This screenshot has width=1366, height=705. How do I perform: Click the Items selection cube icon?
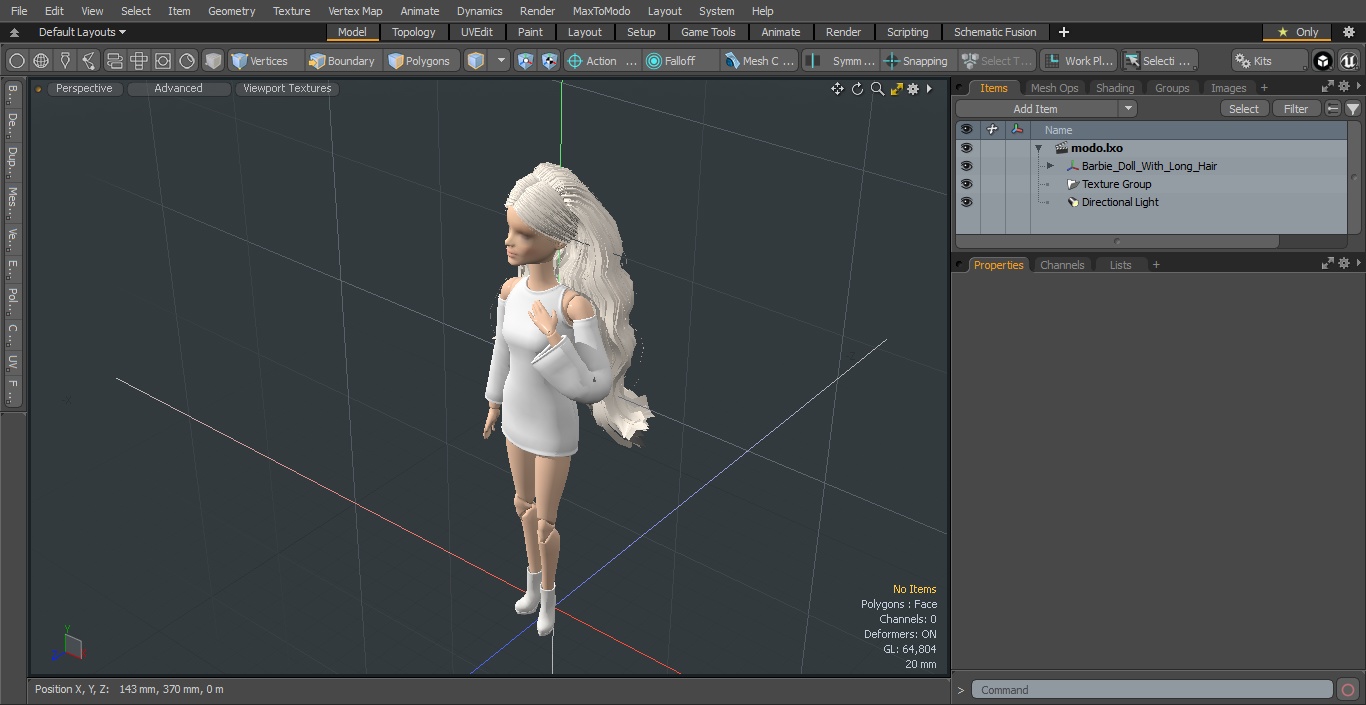tap(476, 61)
